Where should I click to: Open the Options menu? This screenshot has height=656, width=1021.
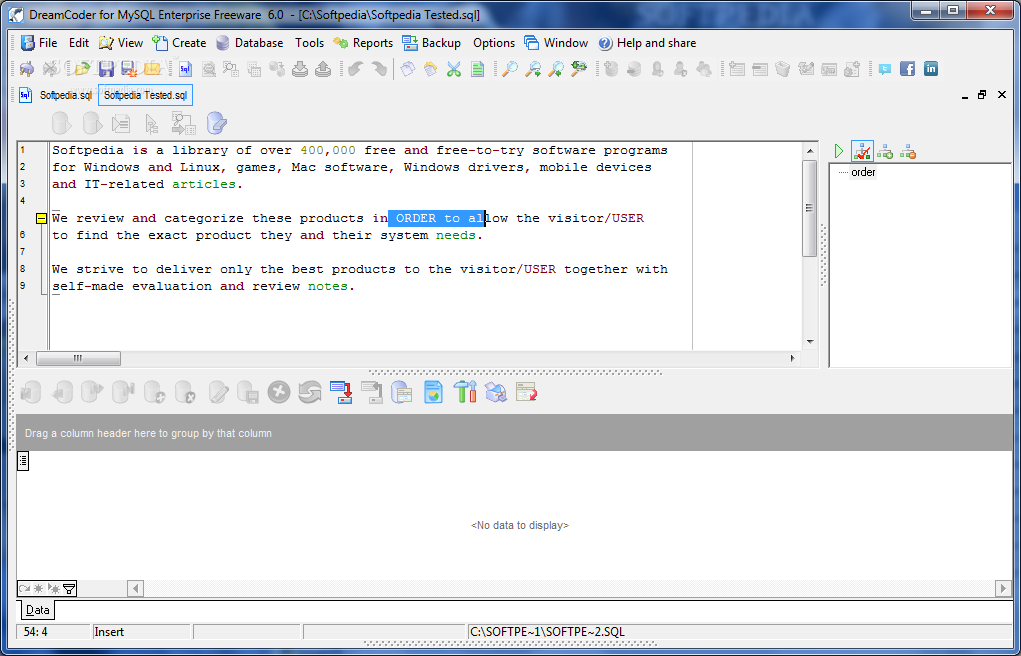pyautogui.click(x=494, y=43)
